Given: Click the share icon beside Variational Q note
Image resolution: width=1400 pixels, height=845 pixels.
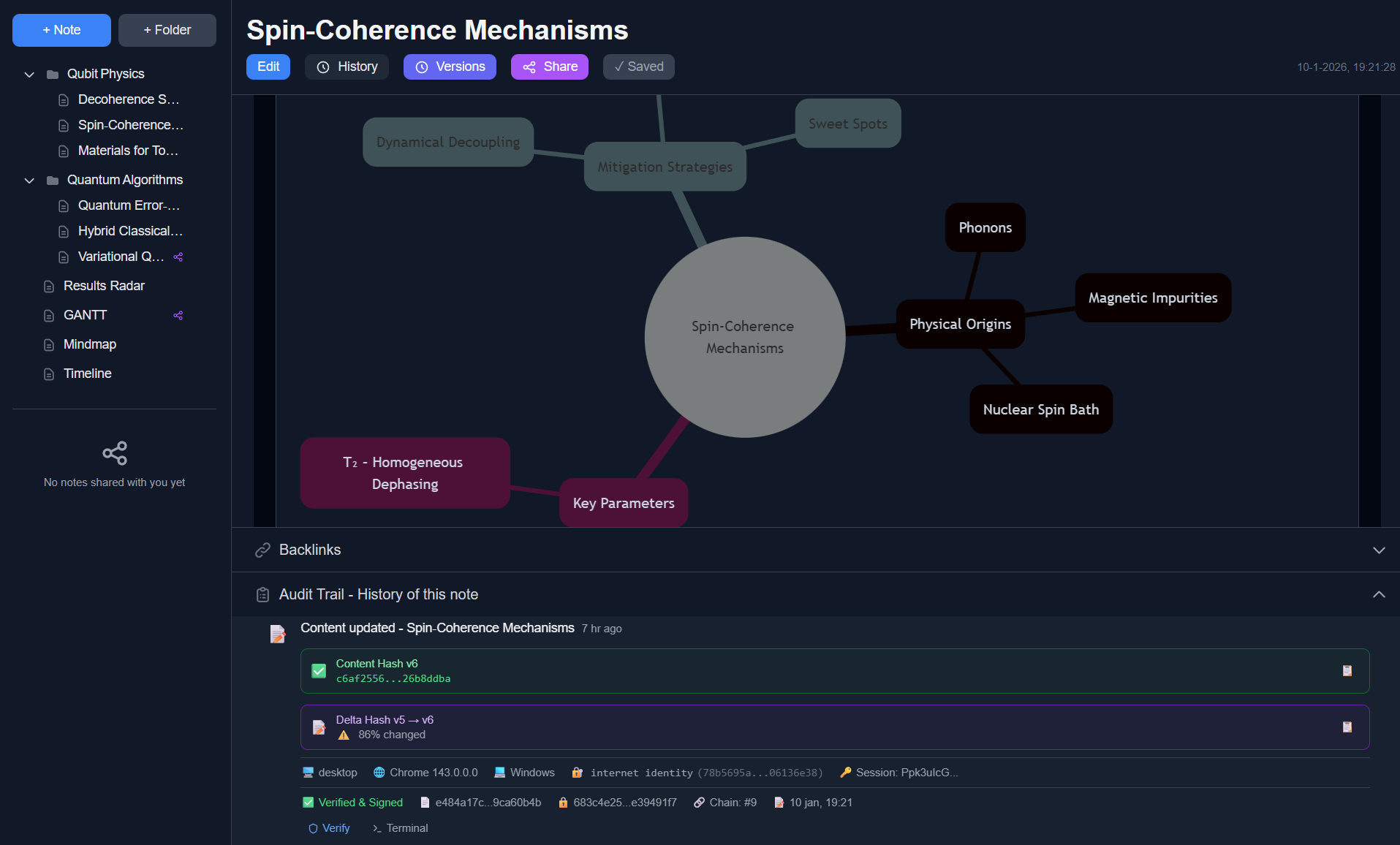Looking at the screenshot, I should click(x=178, y=257).
